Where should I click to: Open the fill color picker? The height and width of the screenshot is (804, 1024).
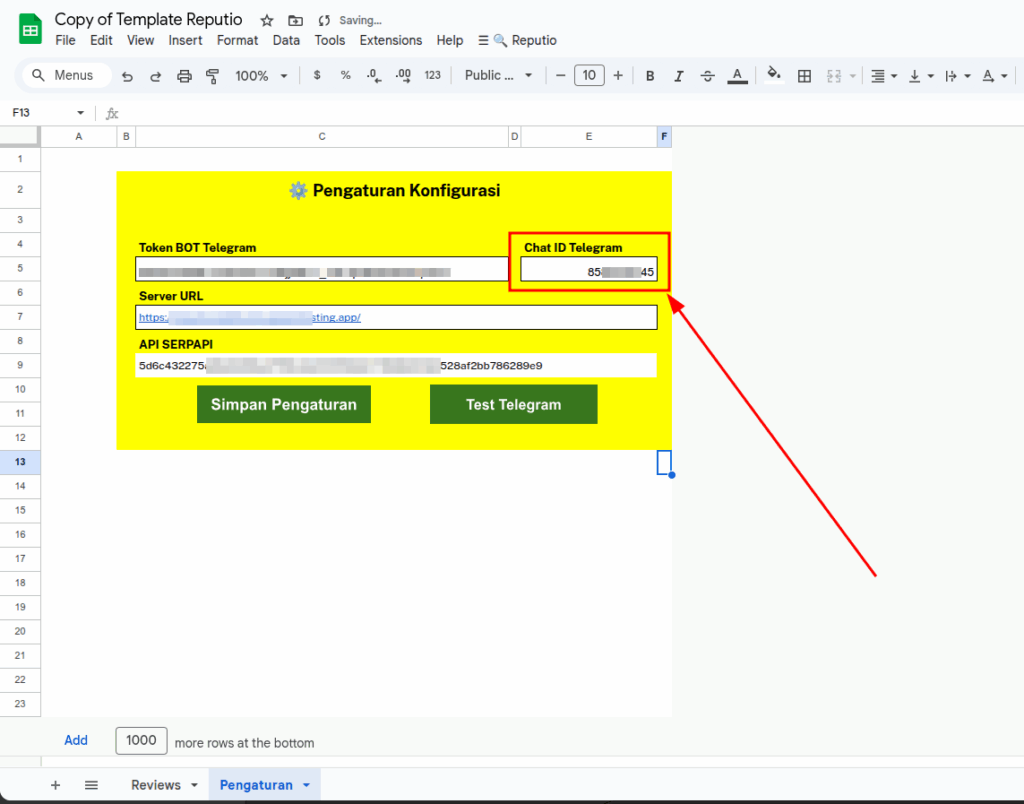773,75
